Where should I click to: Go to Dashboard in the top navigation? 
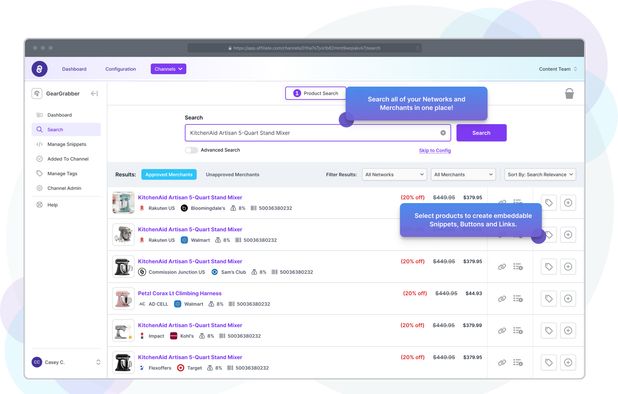(x=74, y=69)
